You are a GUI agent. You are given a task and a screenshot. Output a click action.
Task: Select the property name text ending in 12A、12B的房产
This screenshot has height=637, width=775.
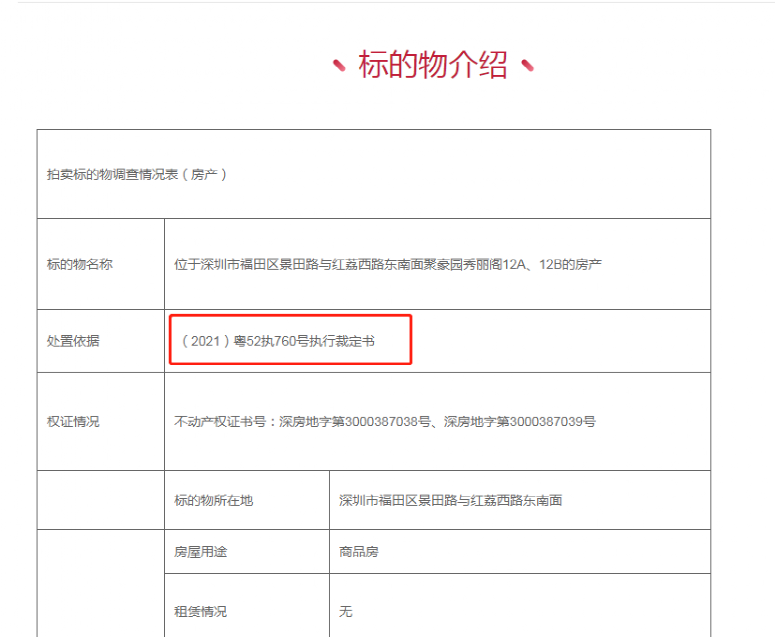(x=387, y=264)
